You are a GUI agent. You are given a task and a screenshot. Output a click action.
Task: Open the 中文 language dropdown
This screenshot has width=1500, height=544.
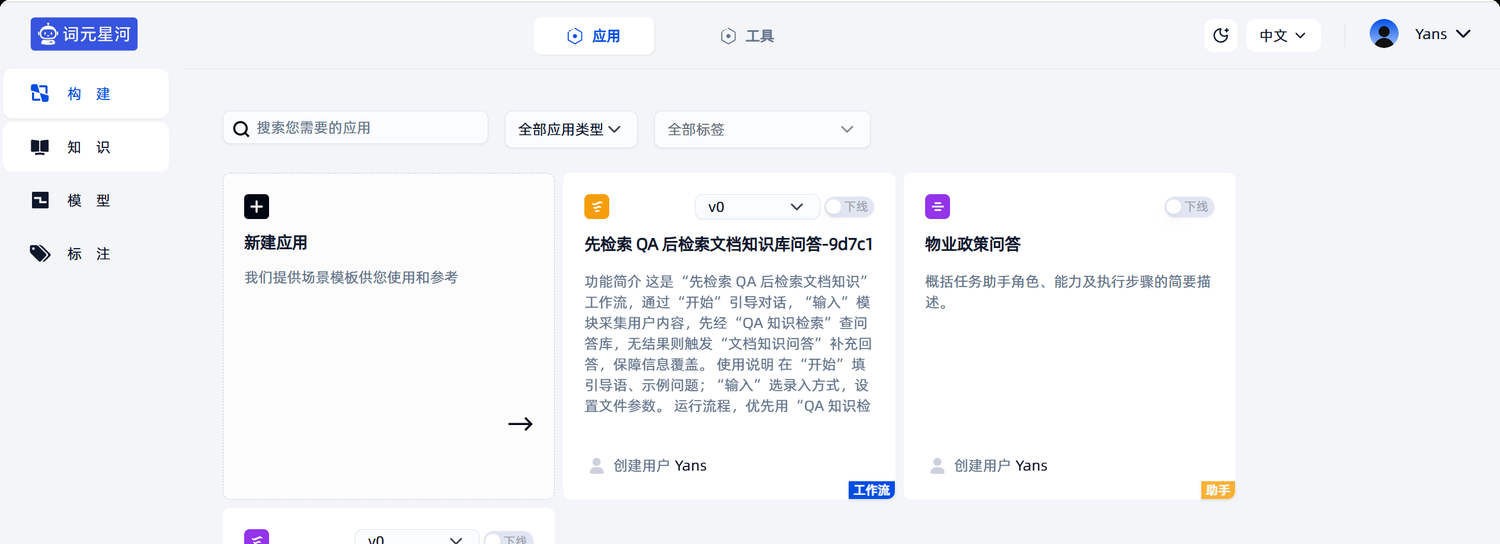[x=1283, y=35]
